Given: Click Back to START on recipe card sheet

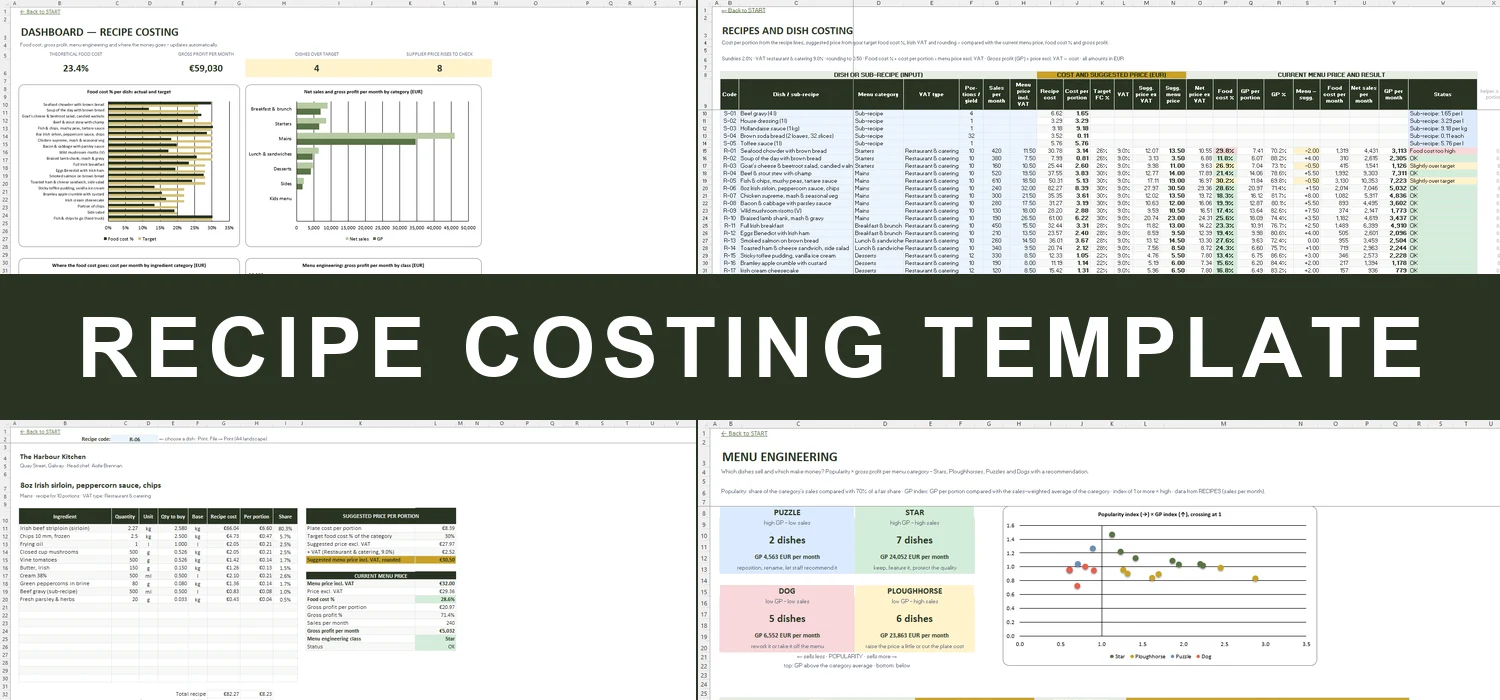Looking at the screenshot, I should tap(40, 432).
